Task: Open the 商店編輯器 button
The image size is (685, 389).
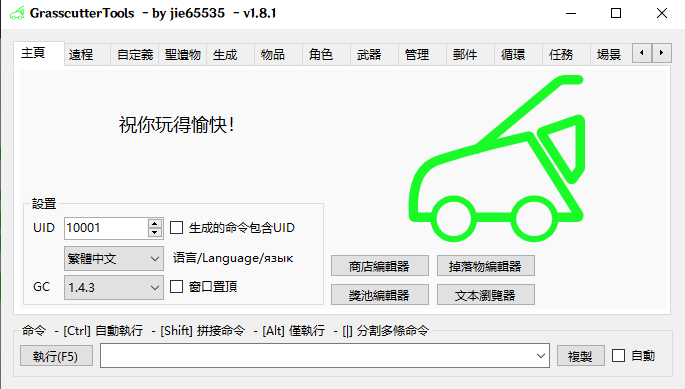Action: (380, 266)
